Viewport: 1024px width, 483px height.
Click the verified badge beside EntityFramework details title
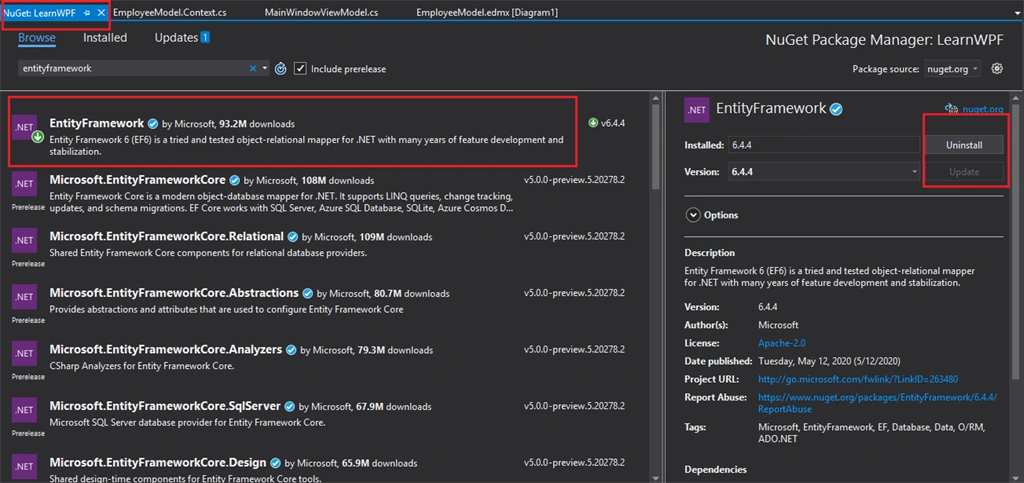[836, 110]
